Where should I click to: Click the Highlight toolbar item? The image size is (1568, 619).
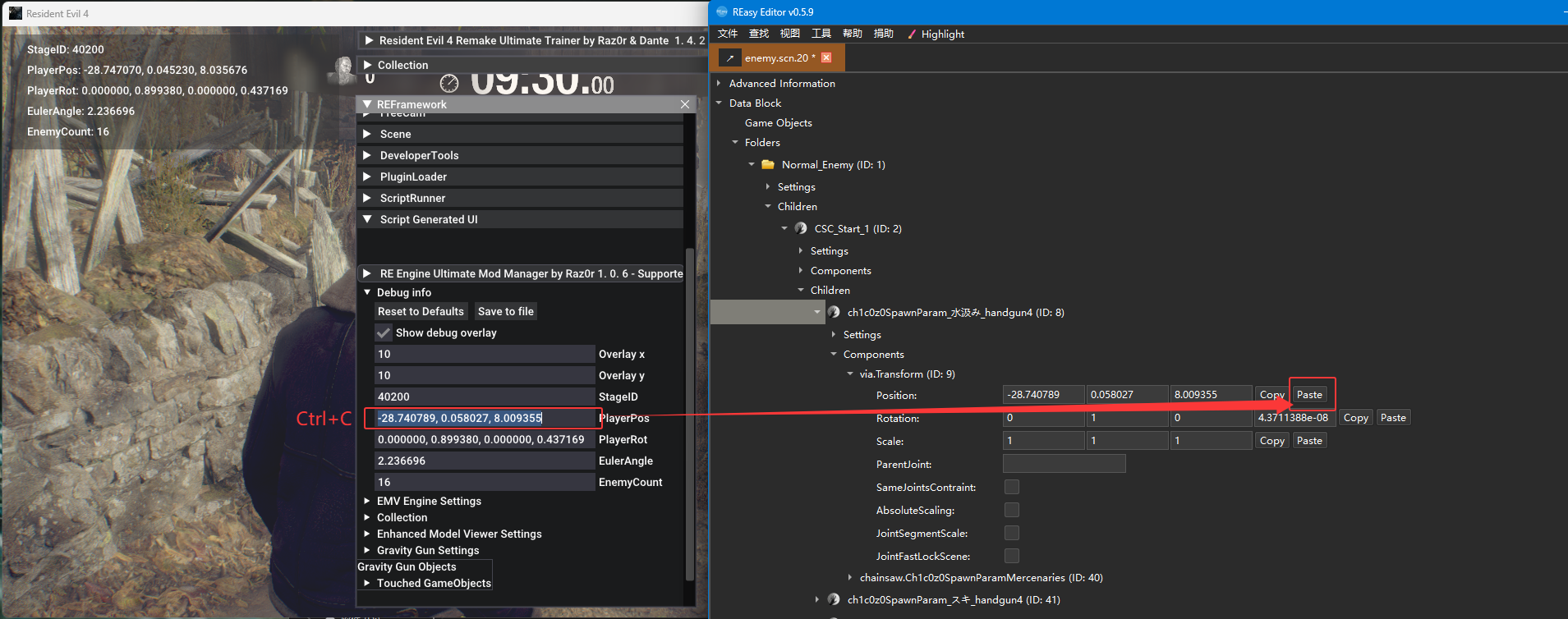tap(936, 34)
